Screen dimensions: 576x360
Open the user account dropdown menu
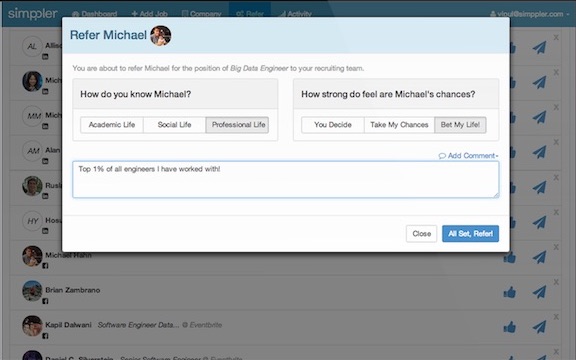coord(529,14)
